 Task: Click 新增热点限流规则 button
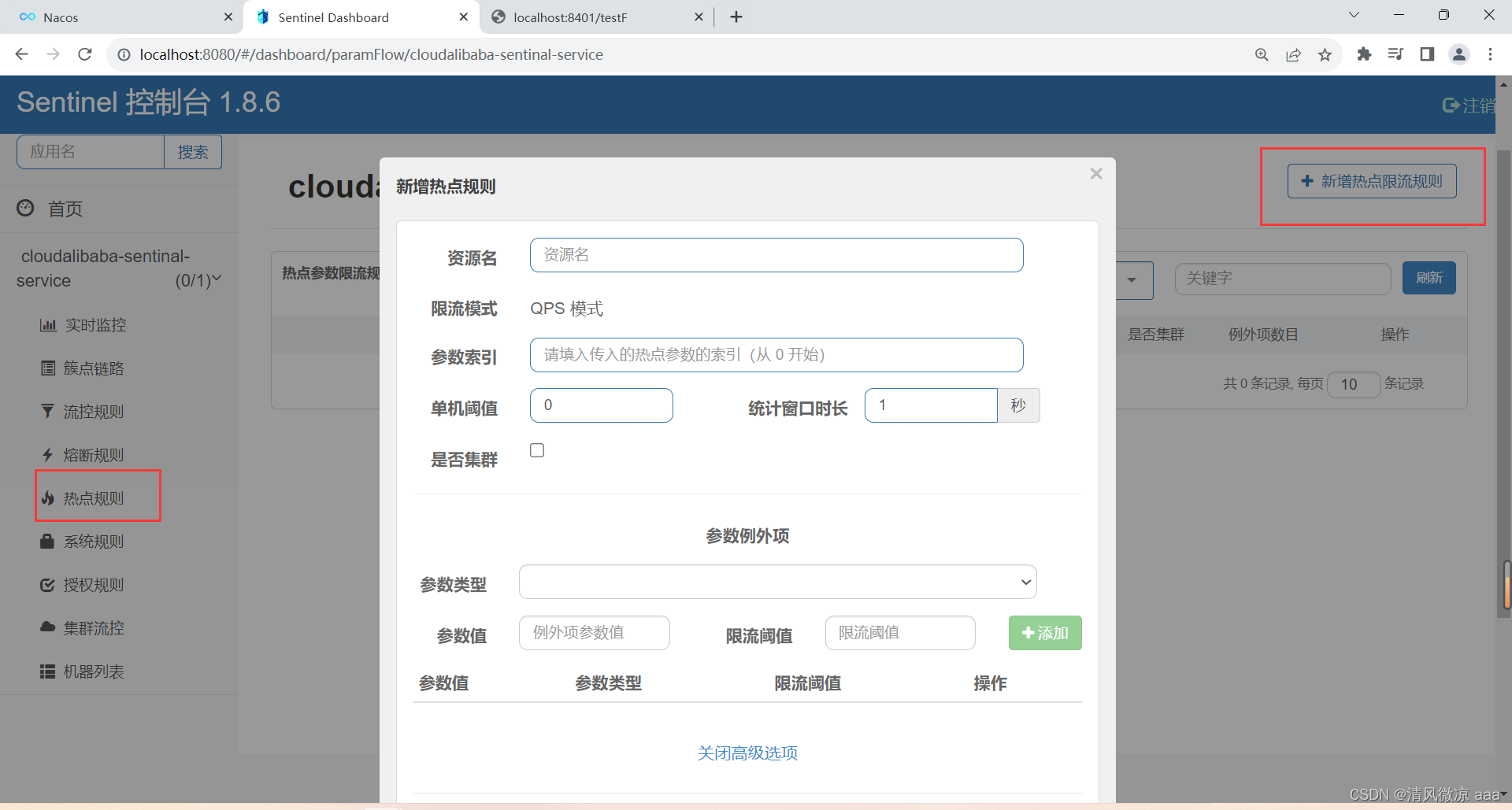tap(1372, 181)
